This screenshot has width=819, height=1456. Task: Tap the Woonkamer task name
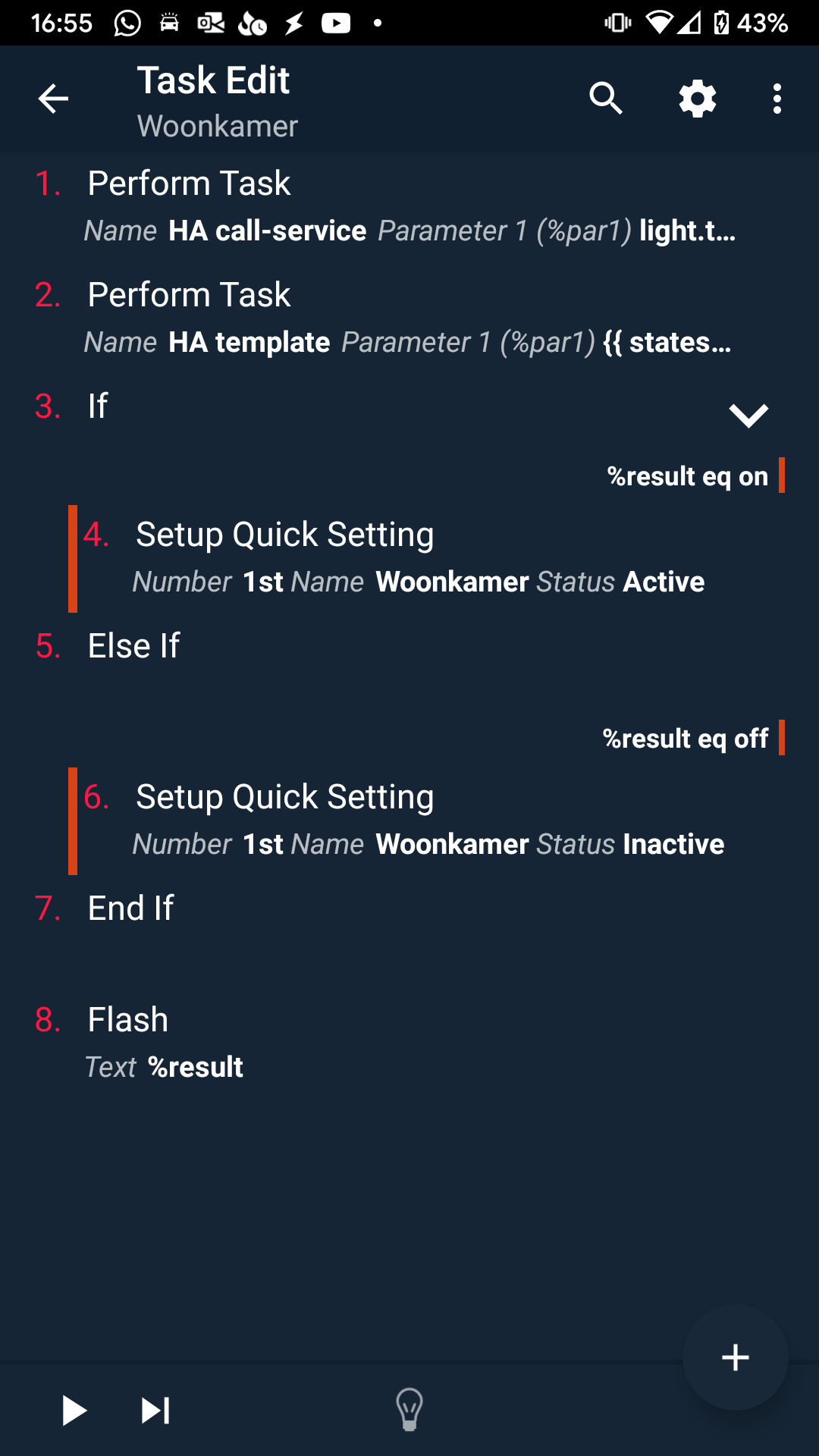coord(217,126)
